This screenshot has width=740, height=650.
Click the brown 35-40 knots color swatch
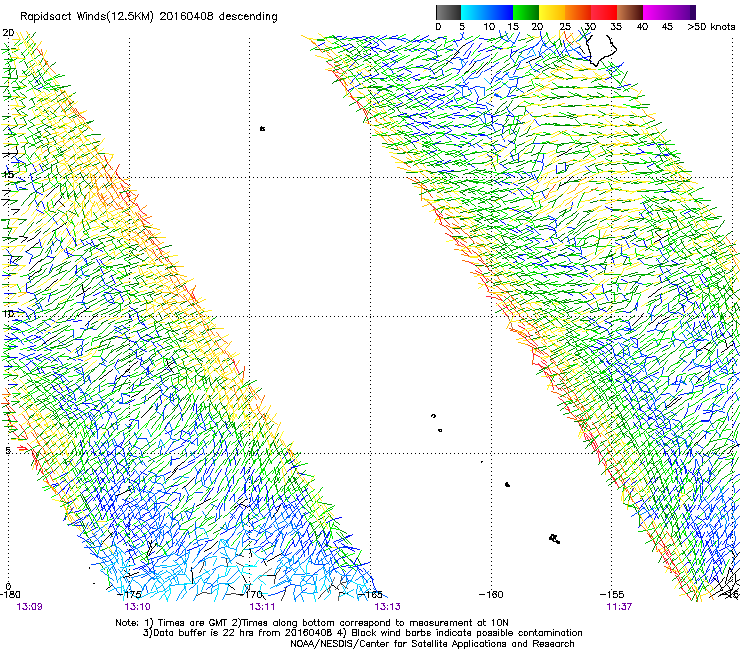tap(630, 12)
